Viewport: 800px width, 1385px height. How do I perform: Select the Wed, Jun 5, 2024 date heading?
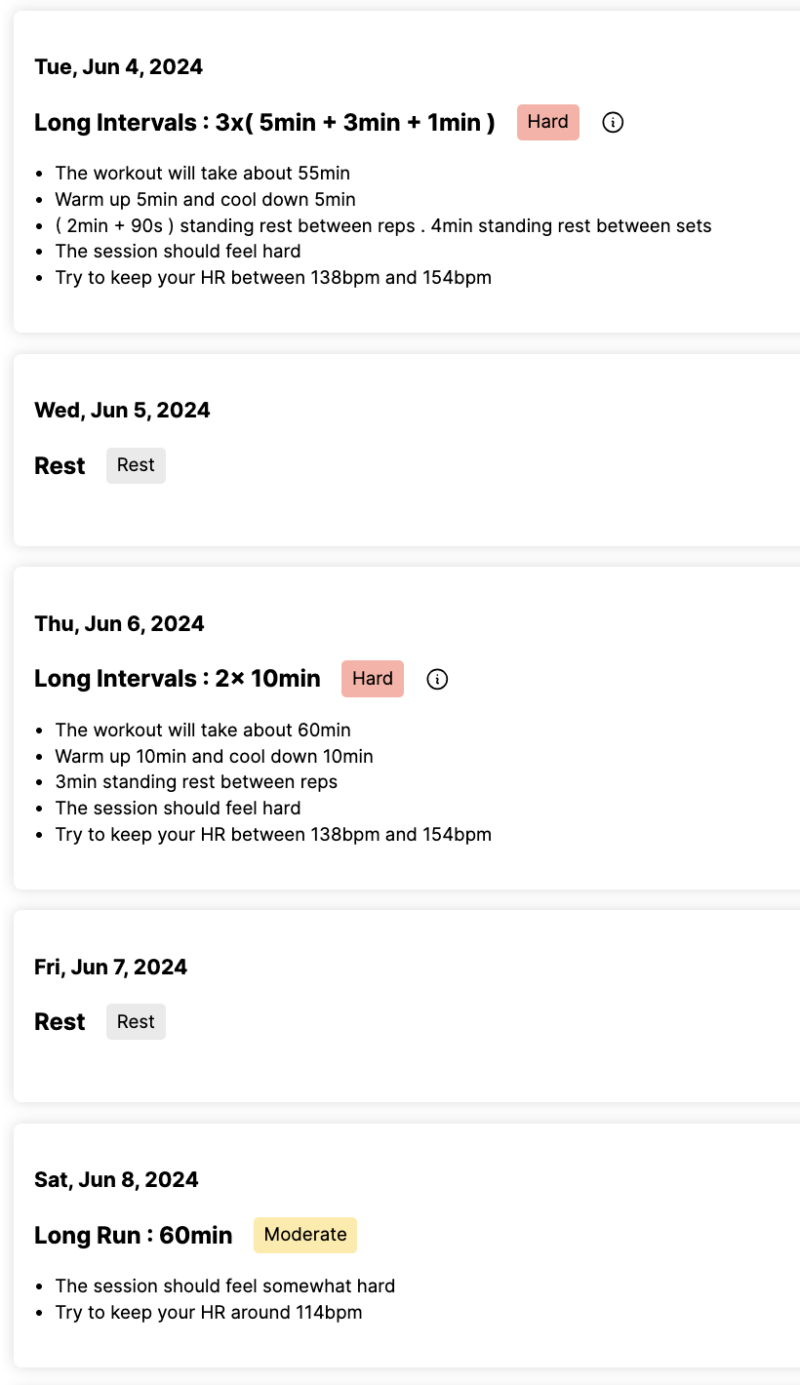[122, 410]
